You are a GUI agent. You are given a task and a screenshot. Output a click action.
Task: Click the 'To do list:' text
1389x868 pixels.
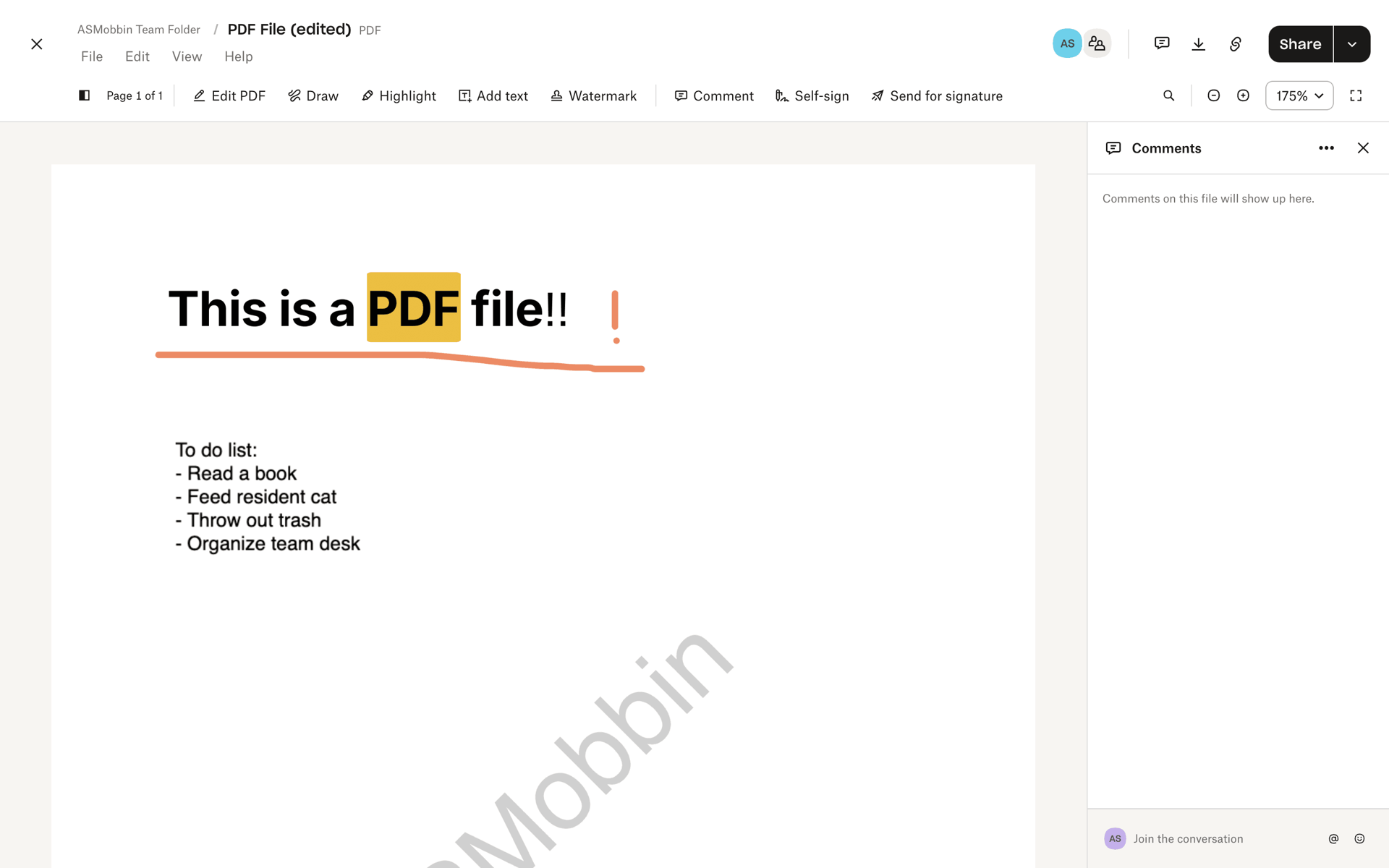[x=216, y=450]
